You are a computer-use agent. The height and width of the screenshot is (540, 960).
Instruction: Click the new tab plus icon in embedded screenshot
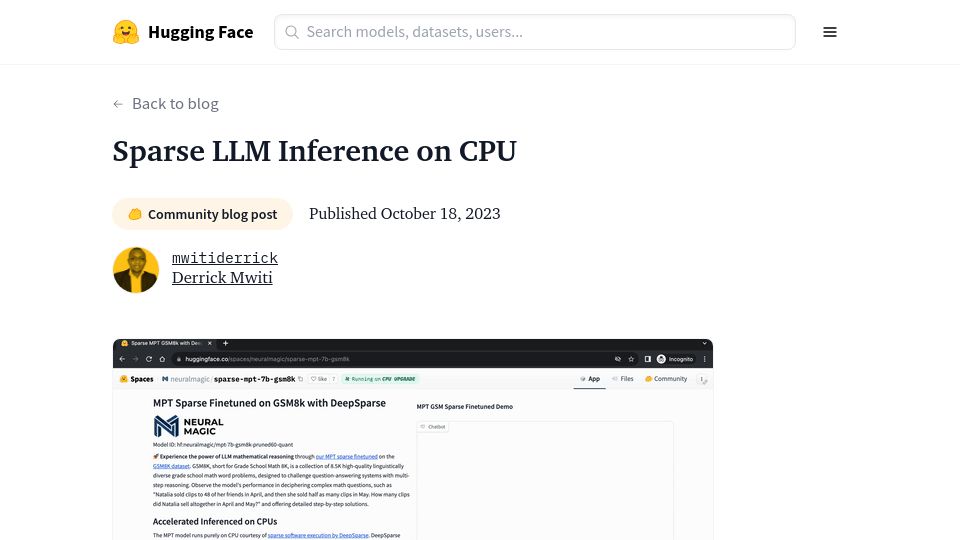225,343
